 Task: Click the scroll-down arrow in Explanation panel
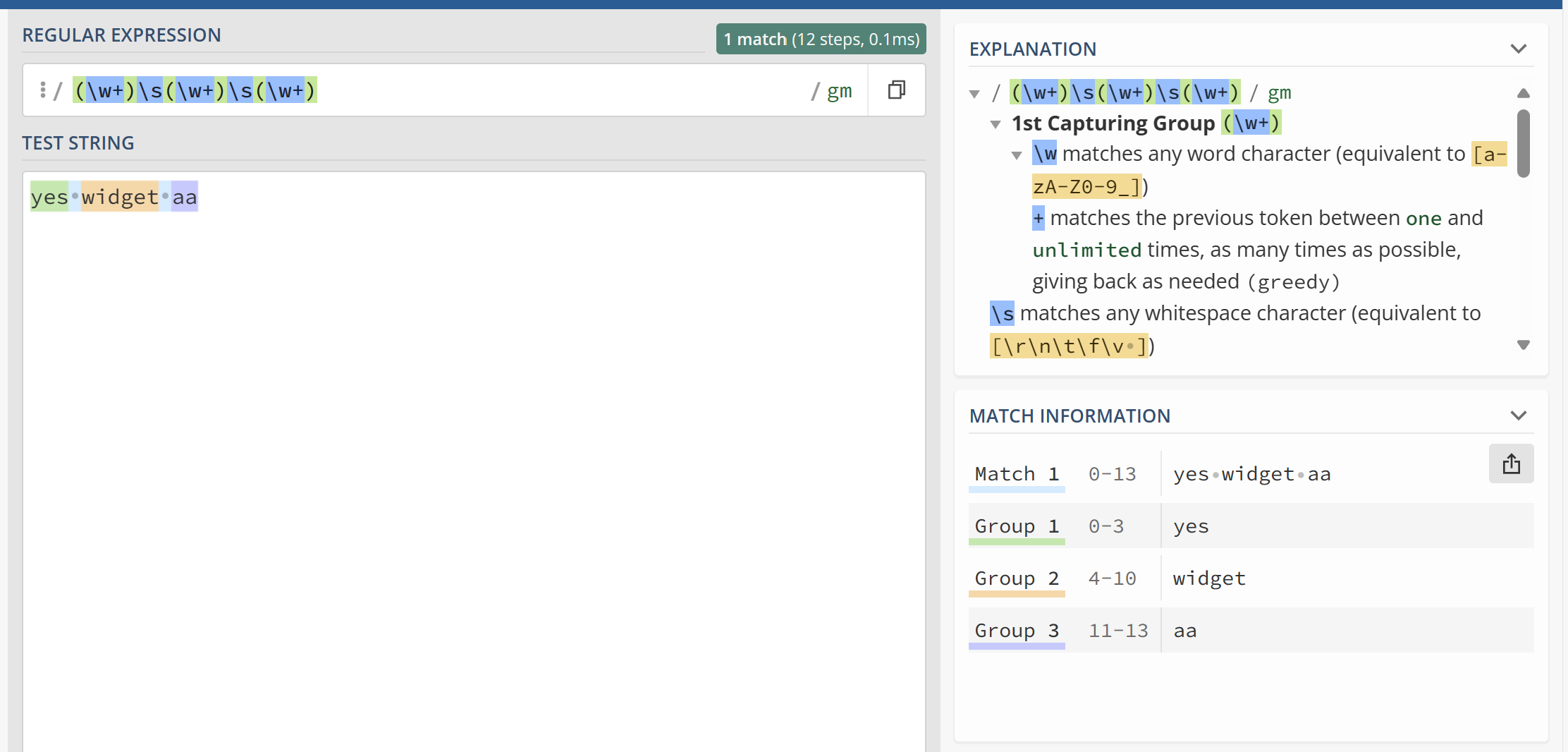[1523, 345]
